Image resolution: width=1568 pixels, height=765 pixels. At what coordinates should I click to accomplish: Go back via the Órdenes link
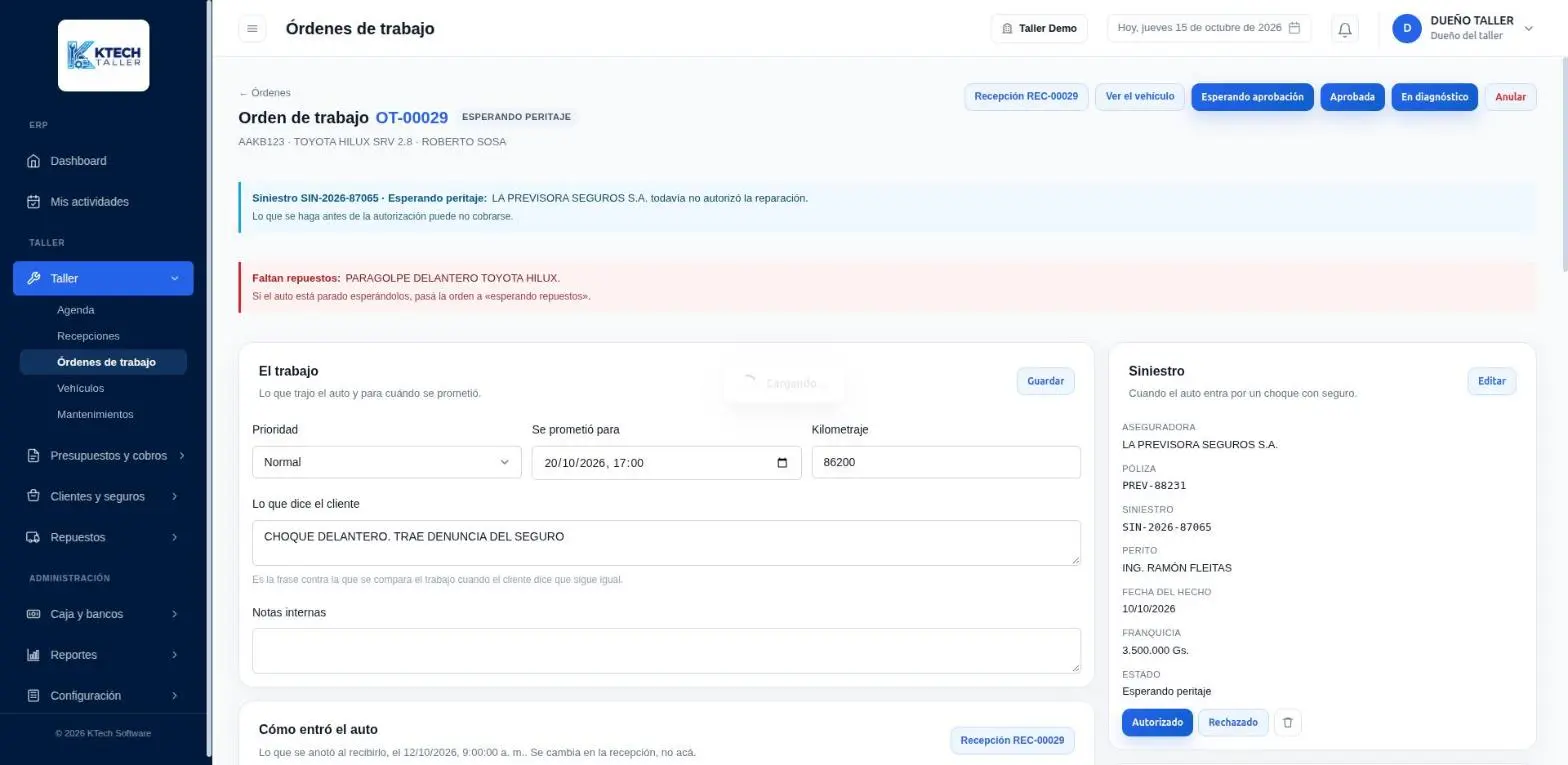265,93
